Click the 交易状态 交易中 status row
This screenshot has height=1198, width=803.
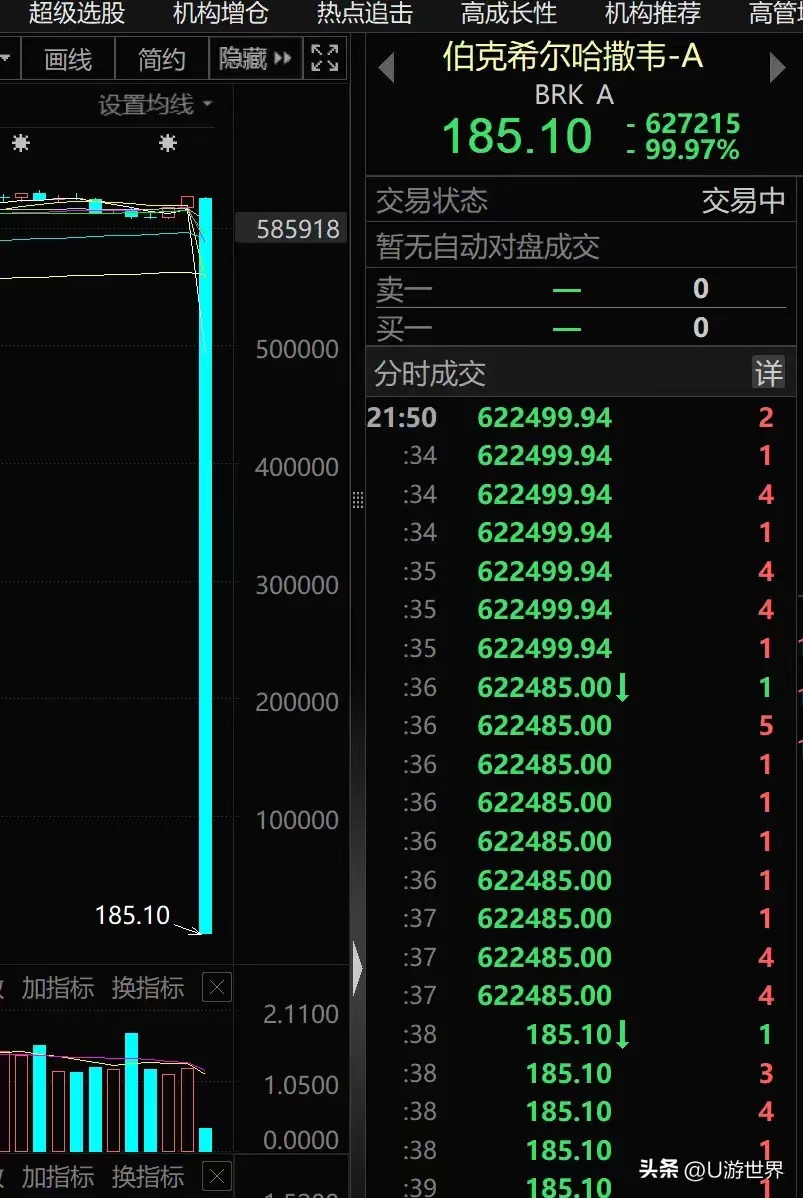pyautogui.click(x=581, y=201)
